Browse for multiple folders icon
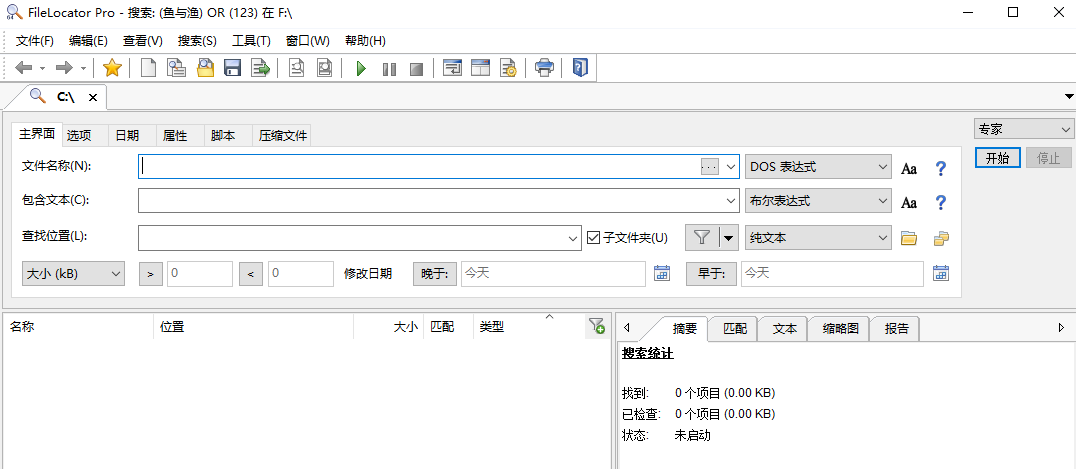The width and height of the screenshot is (1076, 469). point(941,238)
